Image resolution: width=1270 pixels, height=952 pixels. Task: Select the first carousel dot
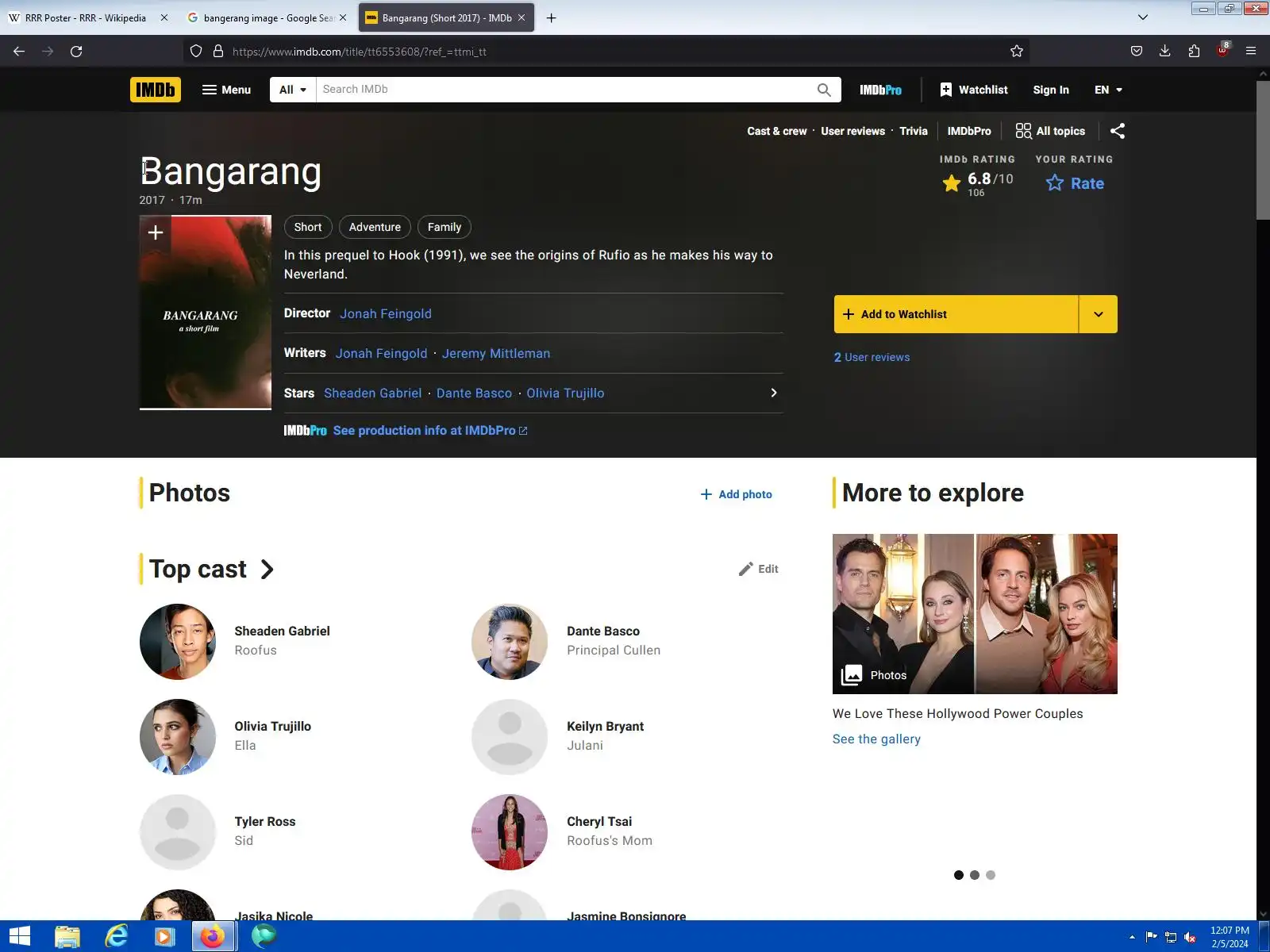pos(959,875)
